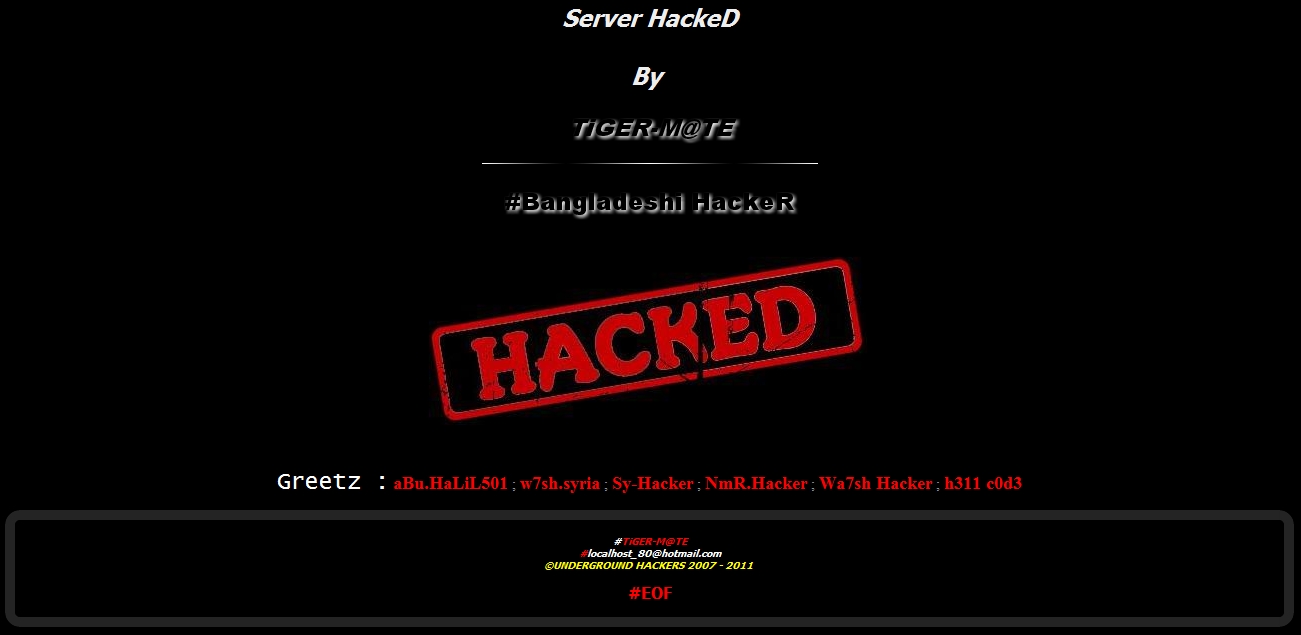
Task: Select the h311 c0d3 name
Action: click(983, 484)
